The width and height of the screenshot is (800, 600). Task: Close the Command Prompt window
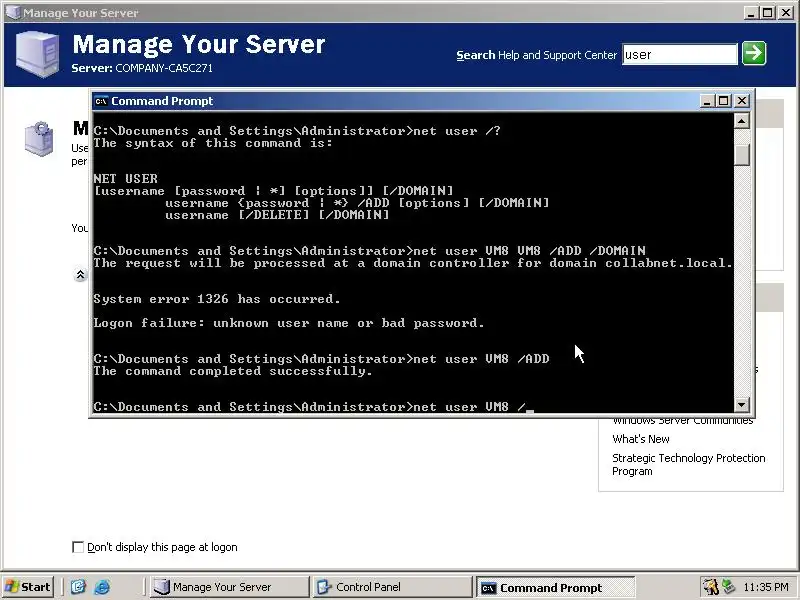coord(742,101)
